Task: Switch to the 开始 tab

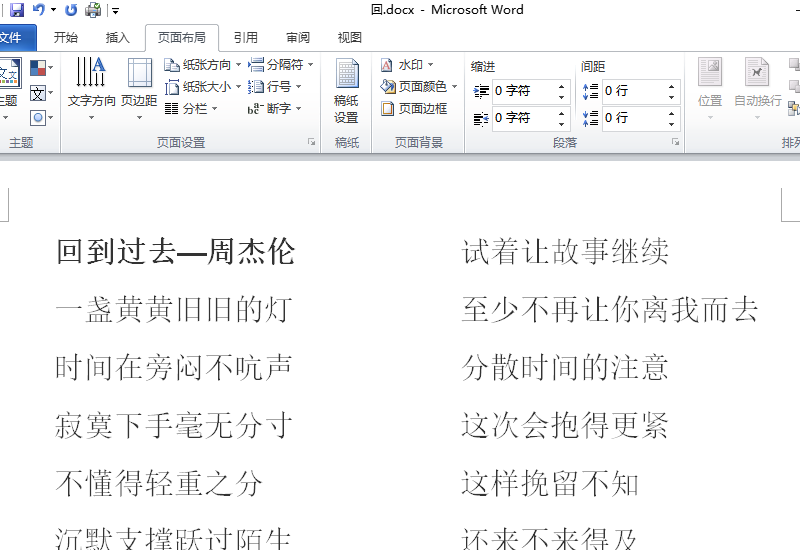Action: pos(66,38)
